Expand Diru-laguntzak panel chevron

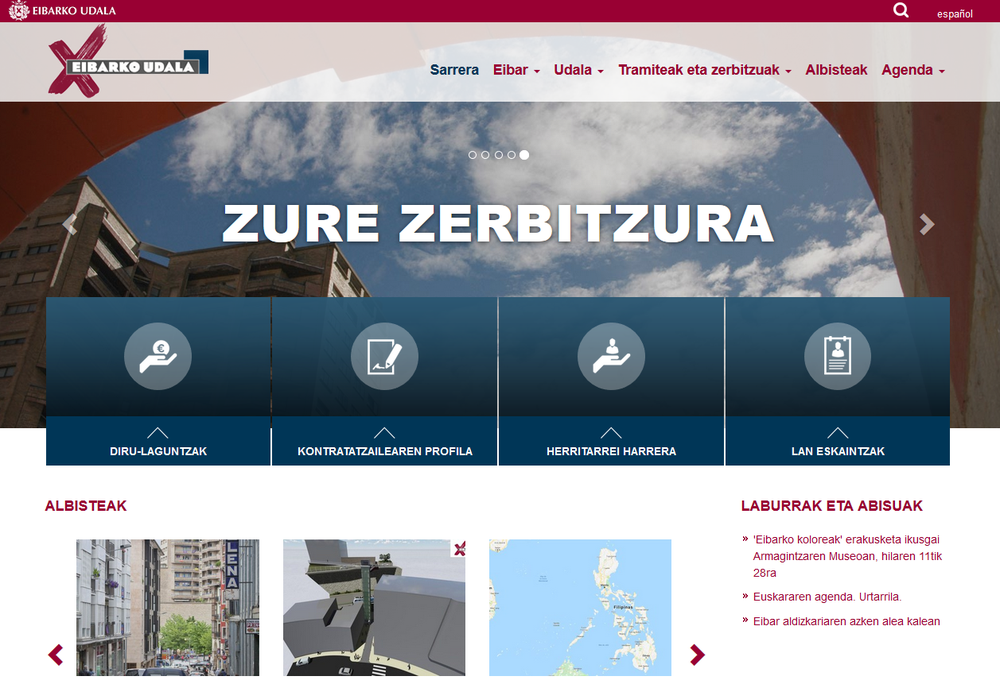point(158,433)
